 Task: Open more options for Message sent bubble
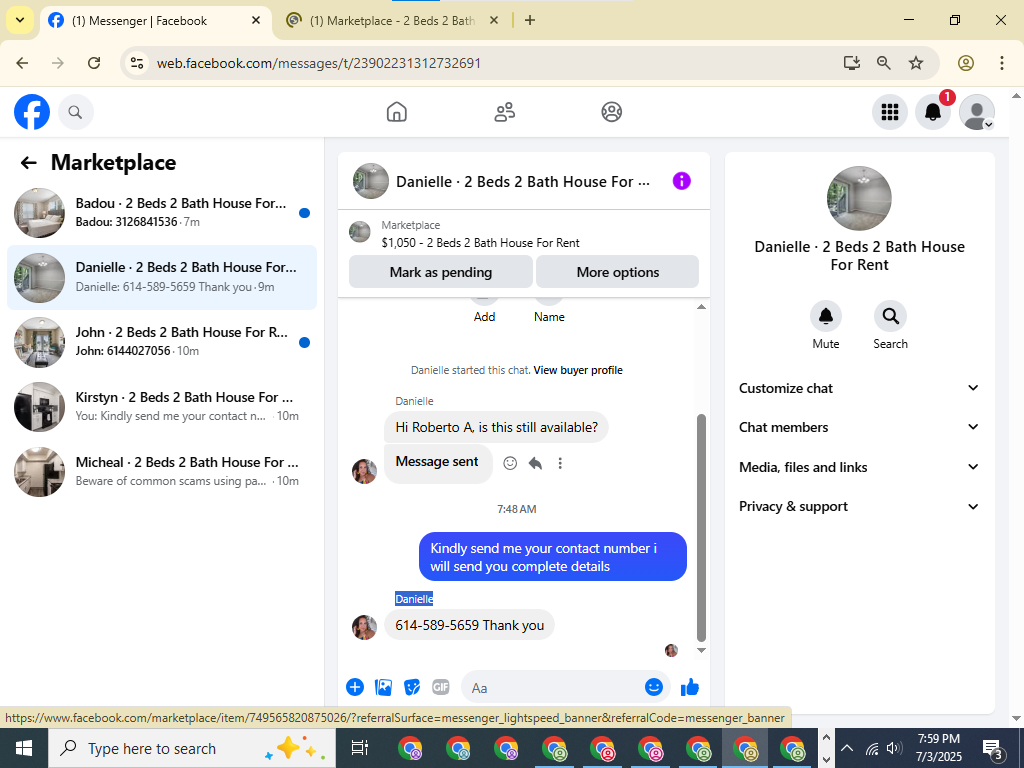[x=560, y=463]
